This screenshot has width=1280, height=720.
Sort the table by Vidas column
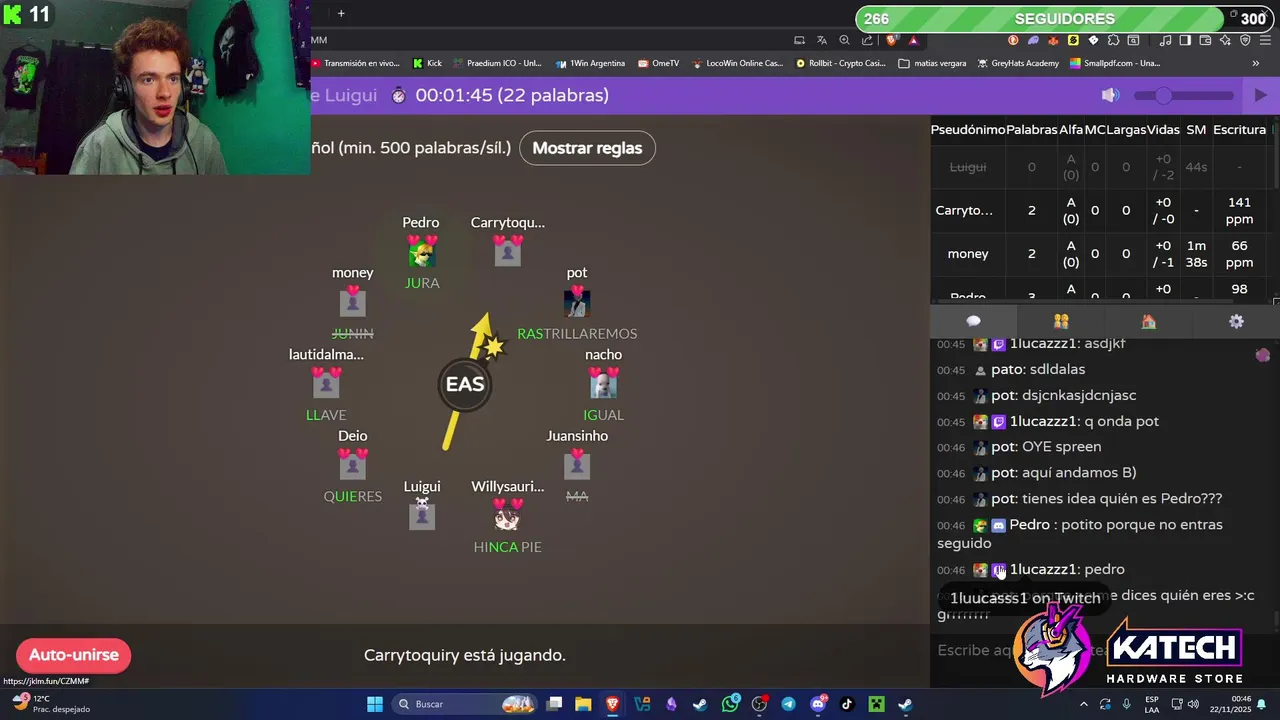1163,130
